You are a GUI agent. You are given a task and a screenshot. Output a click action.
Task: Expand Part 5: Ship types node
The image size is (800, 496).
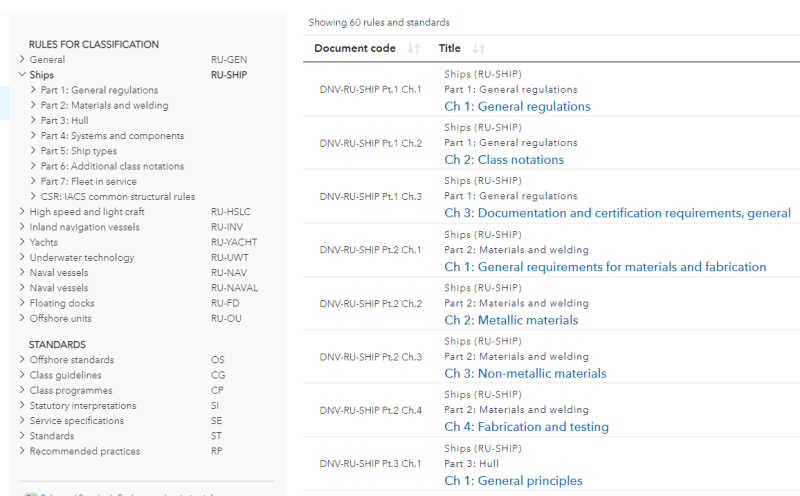tap(33, 151)
